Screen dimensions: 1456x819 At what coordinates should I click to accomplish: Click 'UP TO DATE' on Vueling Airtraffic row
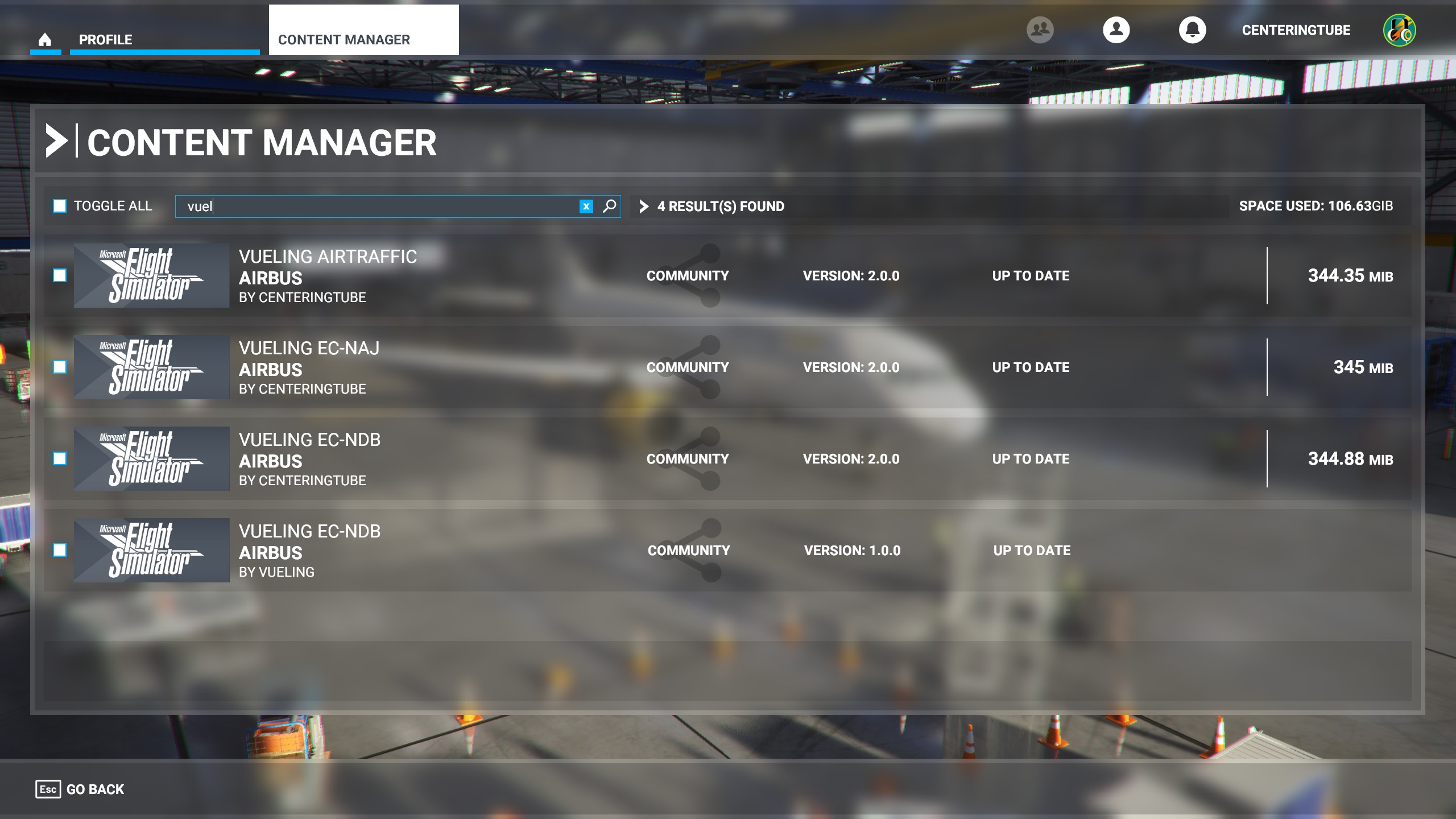click(x=1031, y=276)
